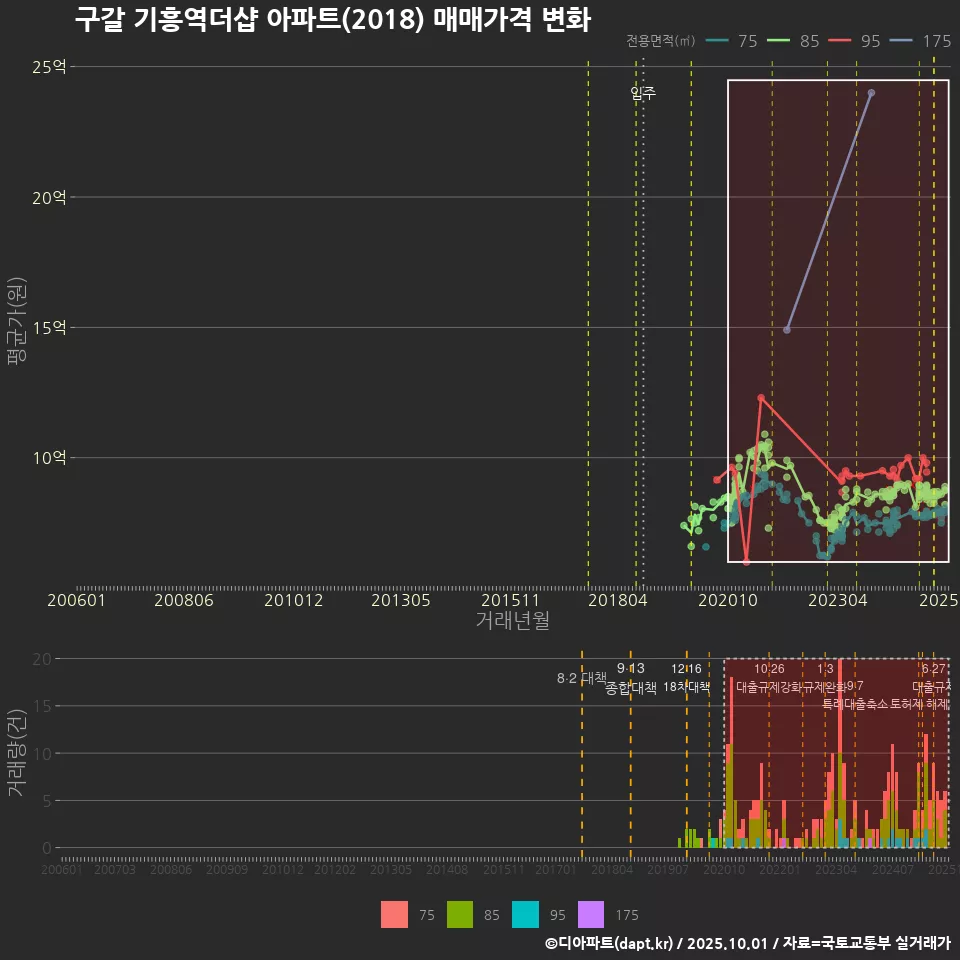Click the purple 175 swatch in bottom legend
Viewport: 960px width, 960px height.
[591, 914]
